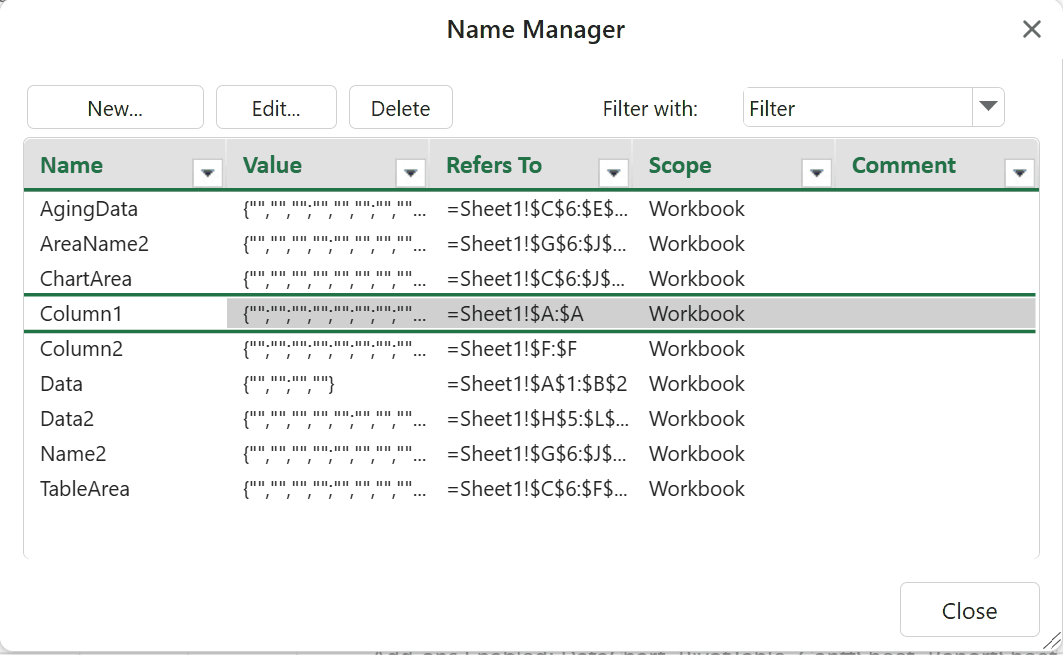The height and width of the screenshot is (655, 1063).
Task: Choose the ChartArea named range
Action: point(86,279)
